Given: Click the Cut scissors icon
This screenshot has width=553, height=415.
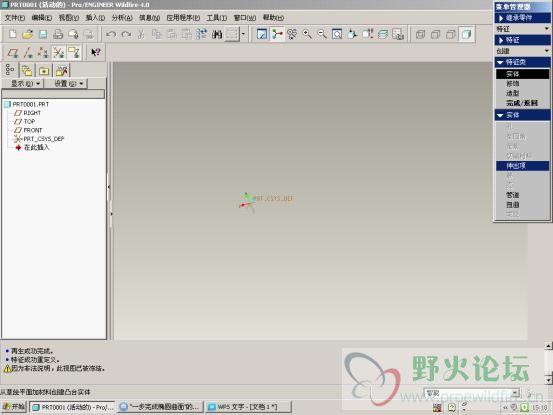Looking at the screenshot, I should point(141,34).
